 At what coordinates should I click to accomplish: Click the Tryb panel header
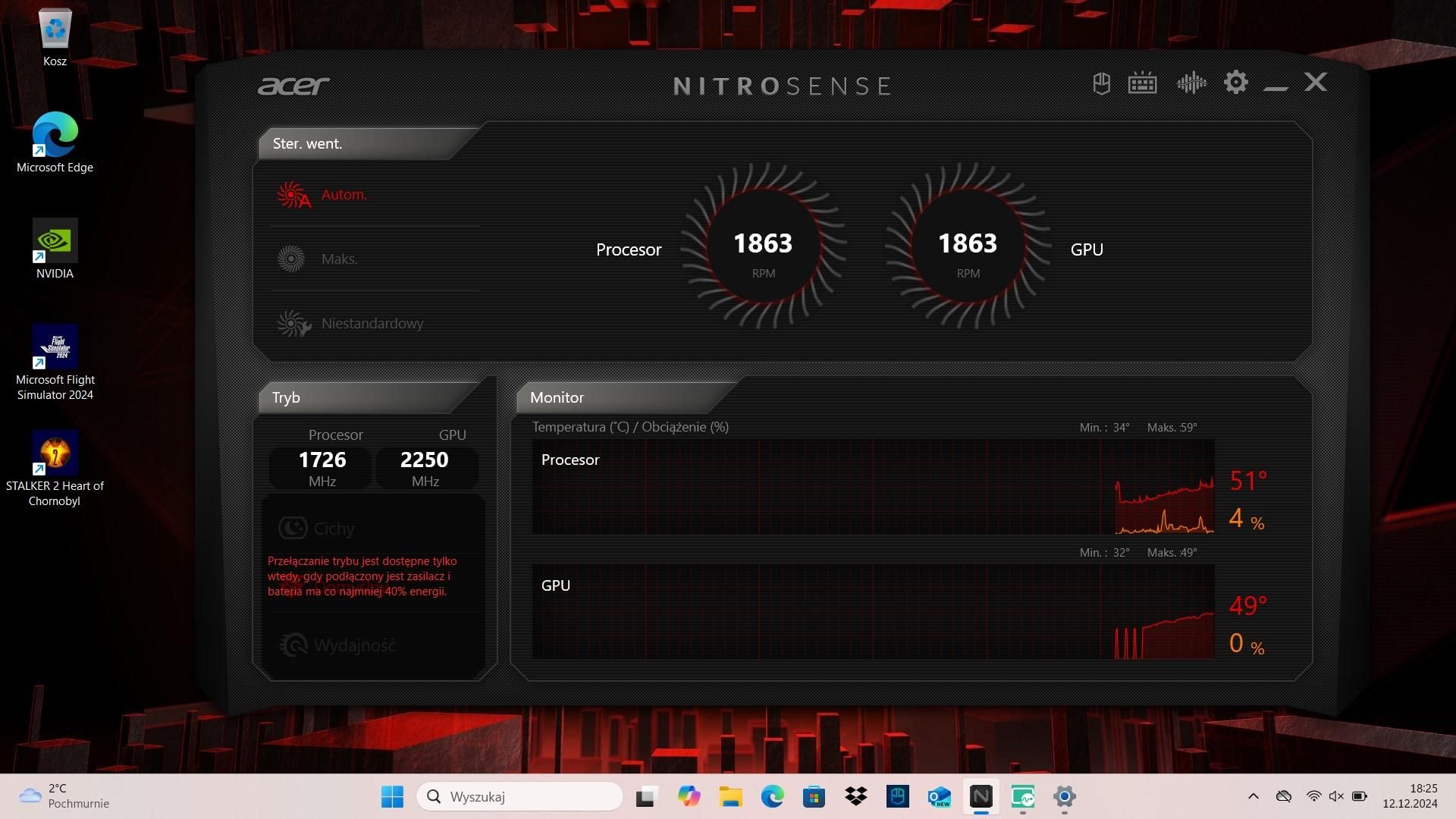click(x=287, y=398)
